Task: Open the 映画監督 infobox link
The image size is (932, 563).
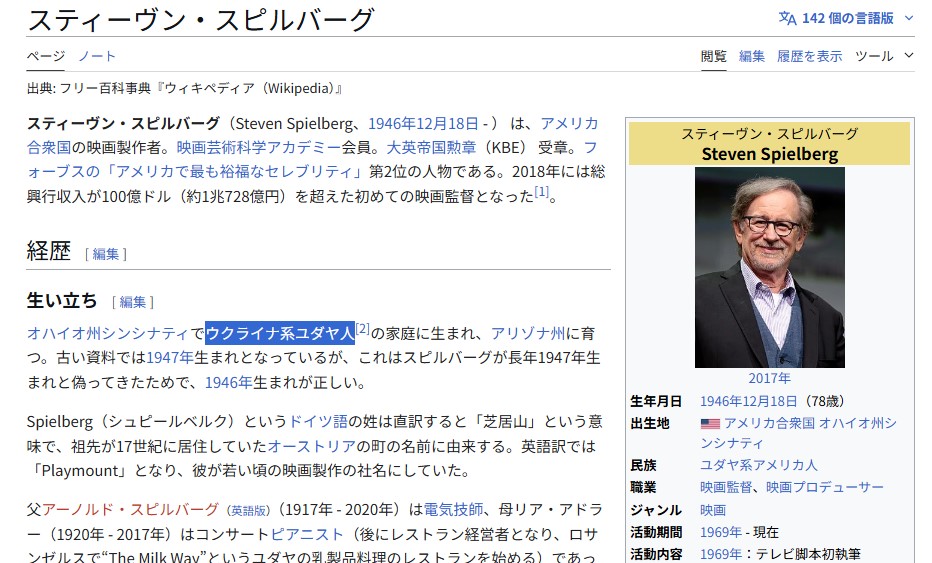Action: (726, 487)
